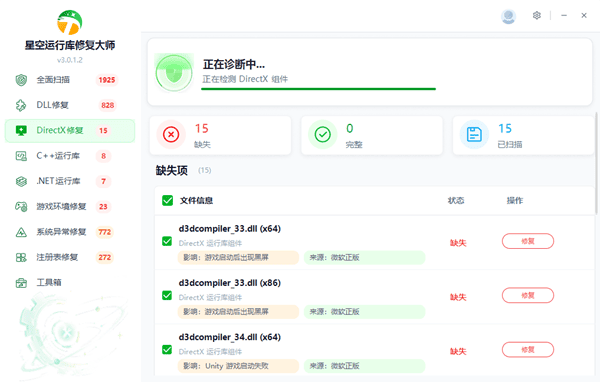600x382 pixels.
Task: Open 游戏环境修复 section
Action: pos(70,207)
